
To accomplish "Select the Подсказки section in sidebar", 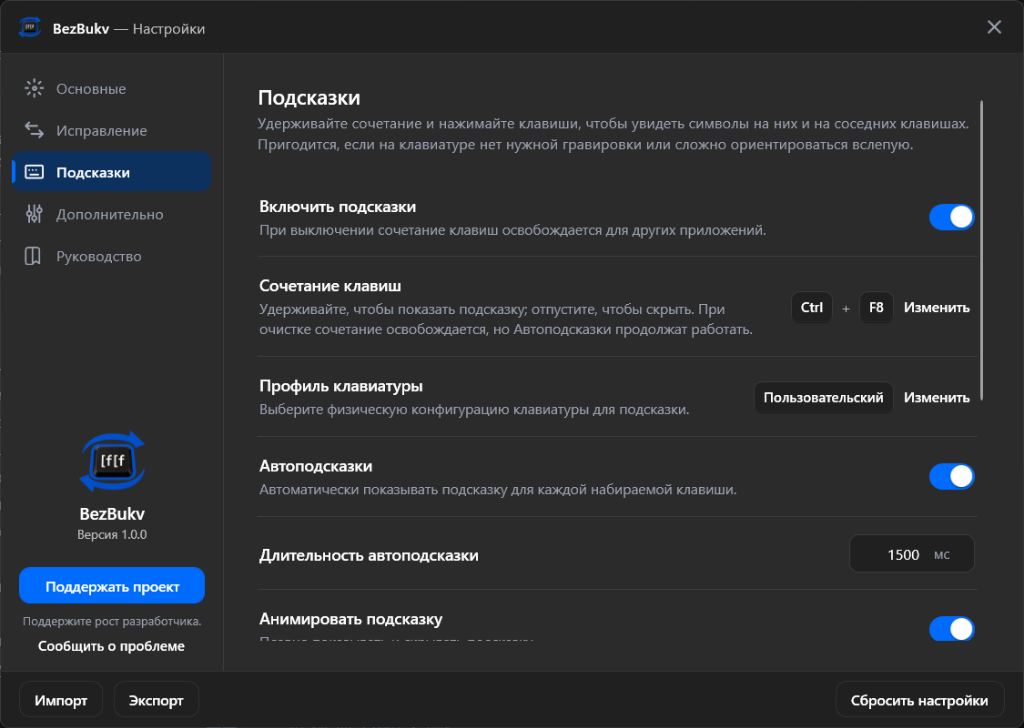I will pos(112,172).
